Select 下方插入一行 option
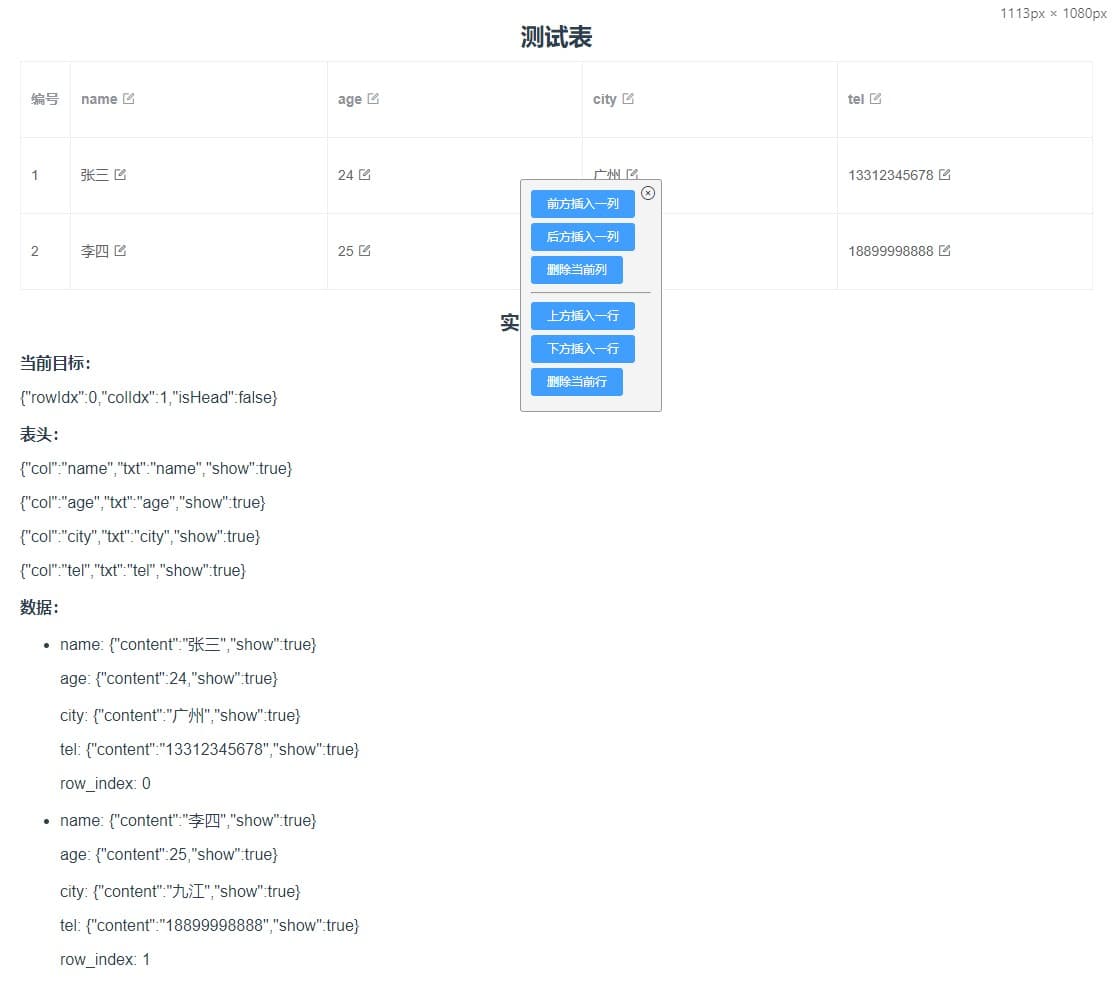This screenshot has width=1113, height=981. pos(582,349)
